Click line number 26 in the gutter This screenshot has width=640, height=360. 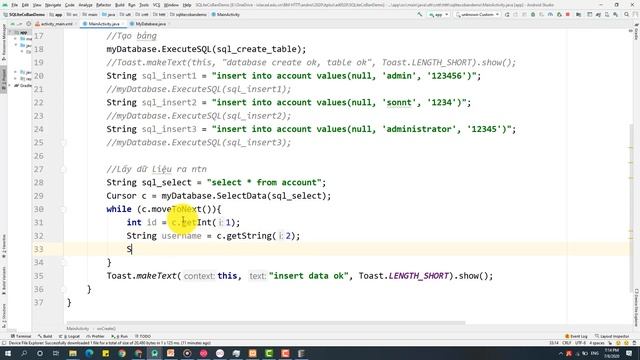coord(38,156)
